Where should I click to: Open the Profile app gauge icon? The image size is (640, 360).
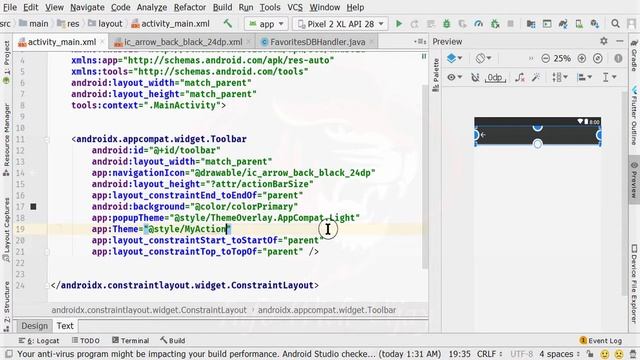tap(478, 24)
